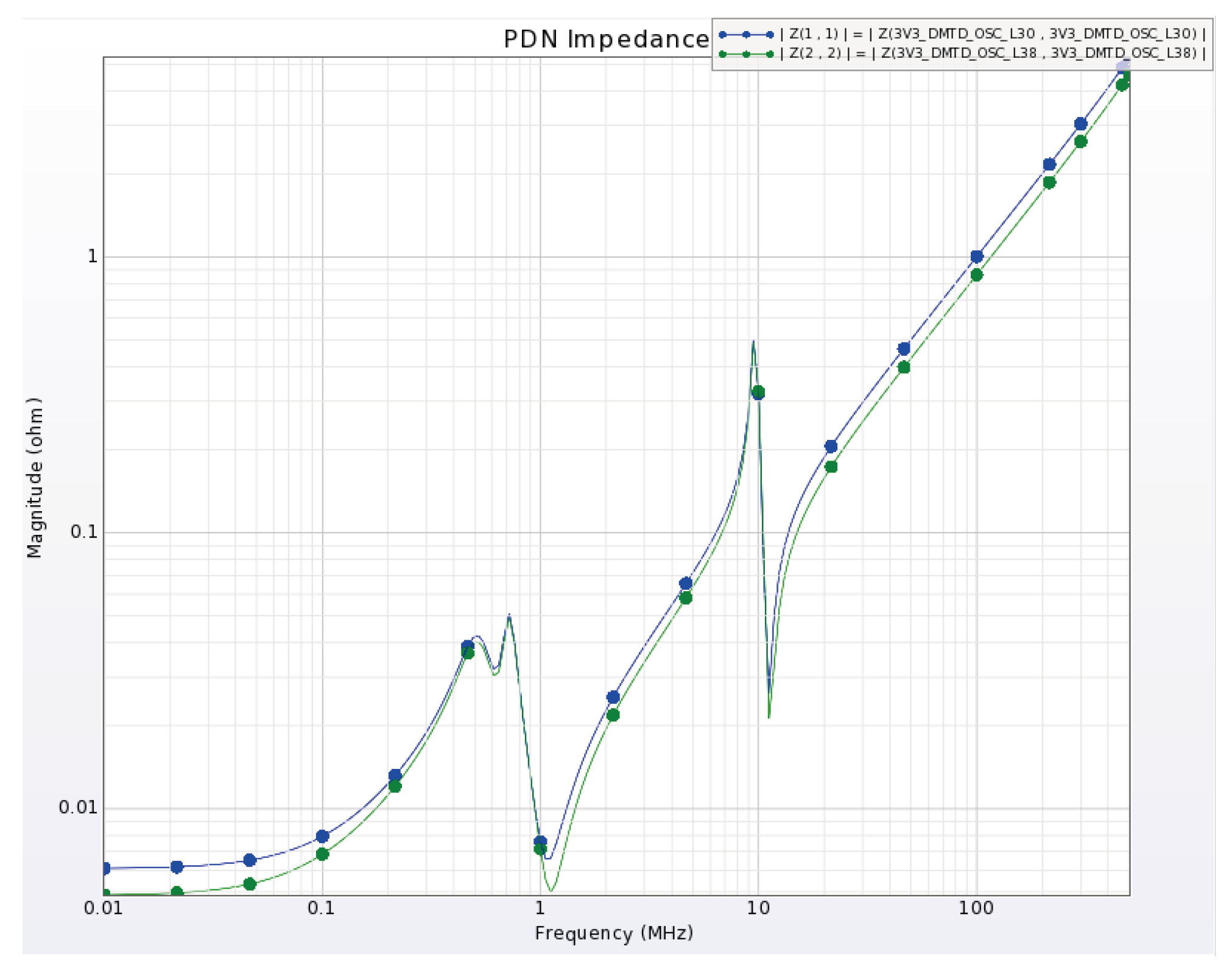Pick the blue data marker at 100 MHz
1232x973 pixels.
pyautogui.click(x=976, y=257)
